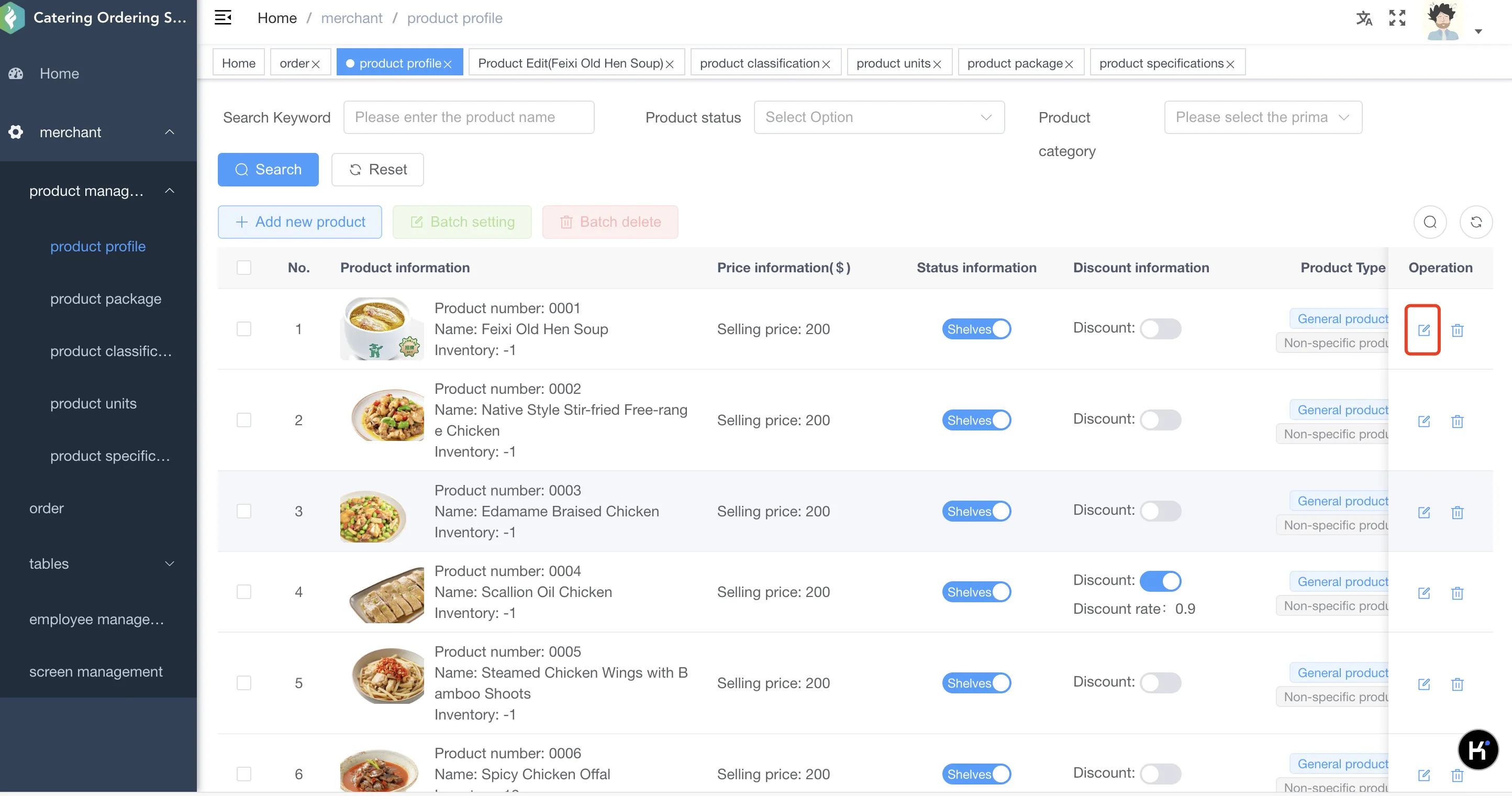Close the product units tab
Viewport: 1512px width, 796px height.
tap(937, 64)
